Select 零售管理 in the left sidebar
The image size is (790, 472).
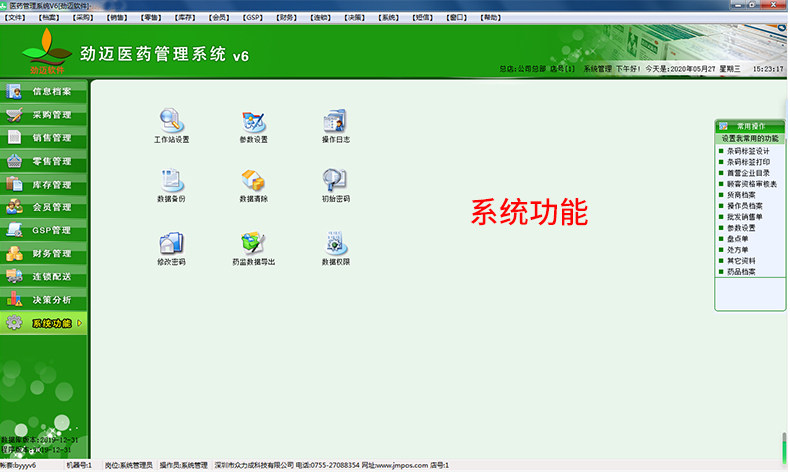point(43,161)
